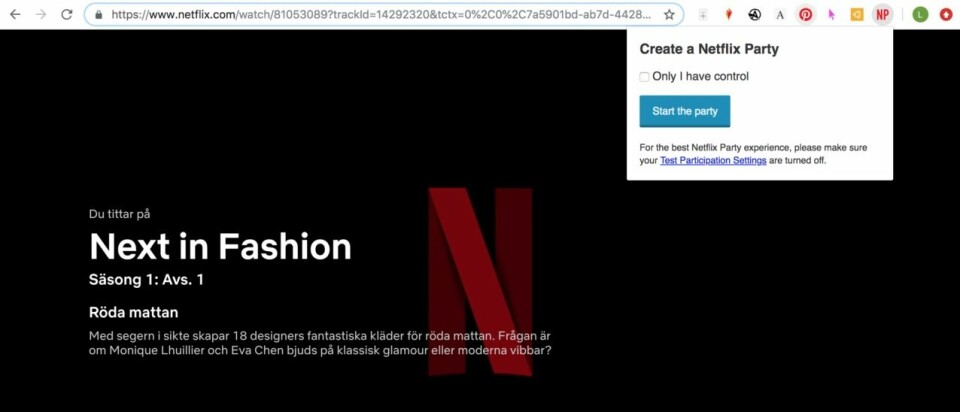Click the orange square extension icon
The image size is (960, 412).
click(x=856, y=15)
